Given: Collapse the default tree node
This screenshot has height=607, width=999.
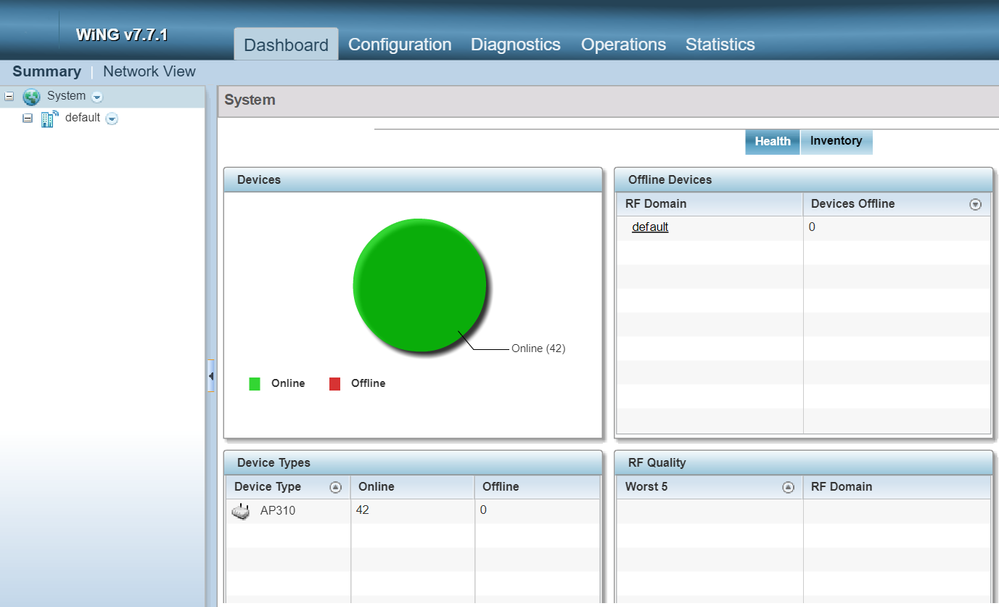Looking at the screenshot, I should [x=28, y=118].
